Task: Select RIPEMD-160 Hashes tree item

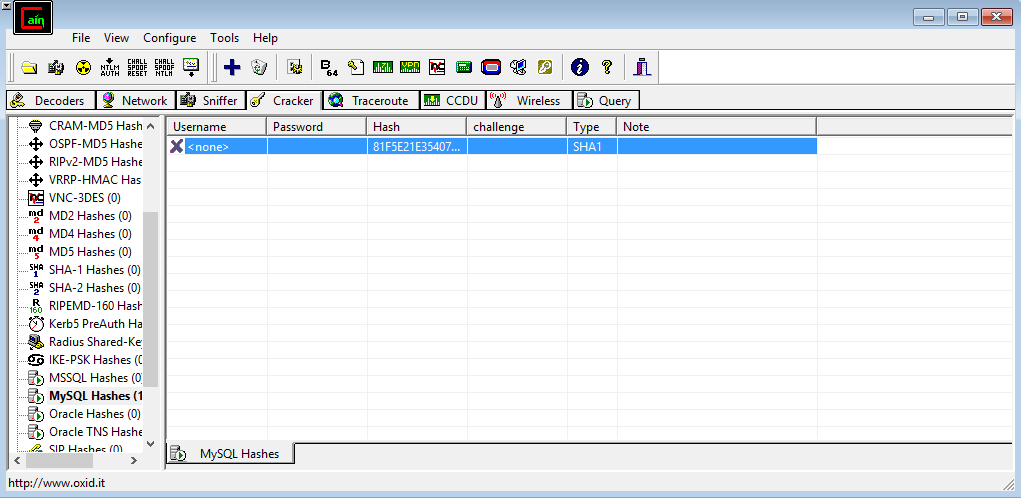Action: [96, 306]
